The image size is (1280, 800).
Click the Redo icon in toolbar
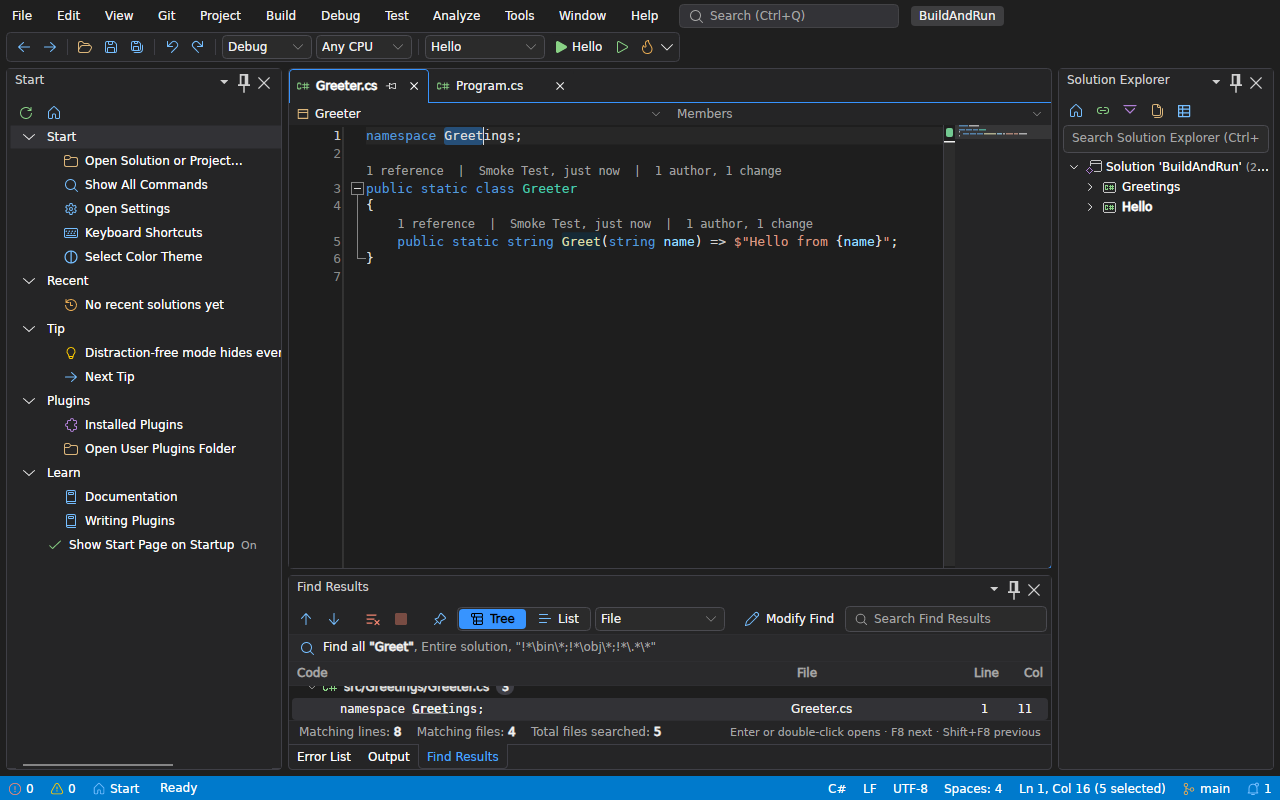point(198,47)
